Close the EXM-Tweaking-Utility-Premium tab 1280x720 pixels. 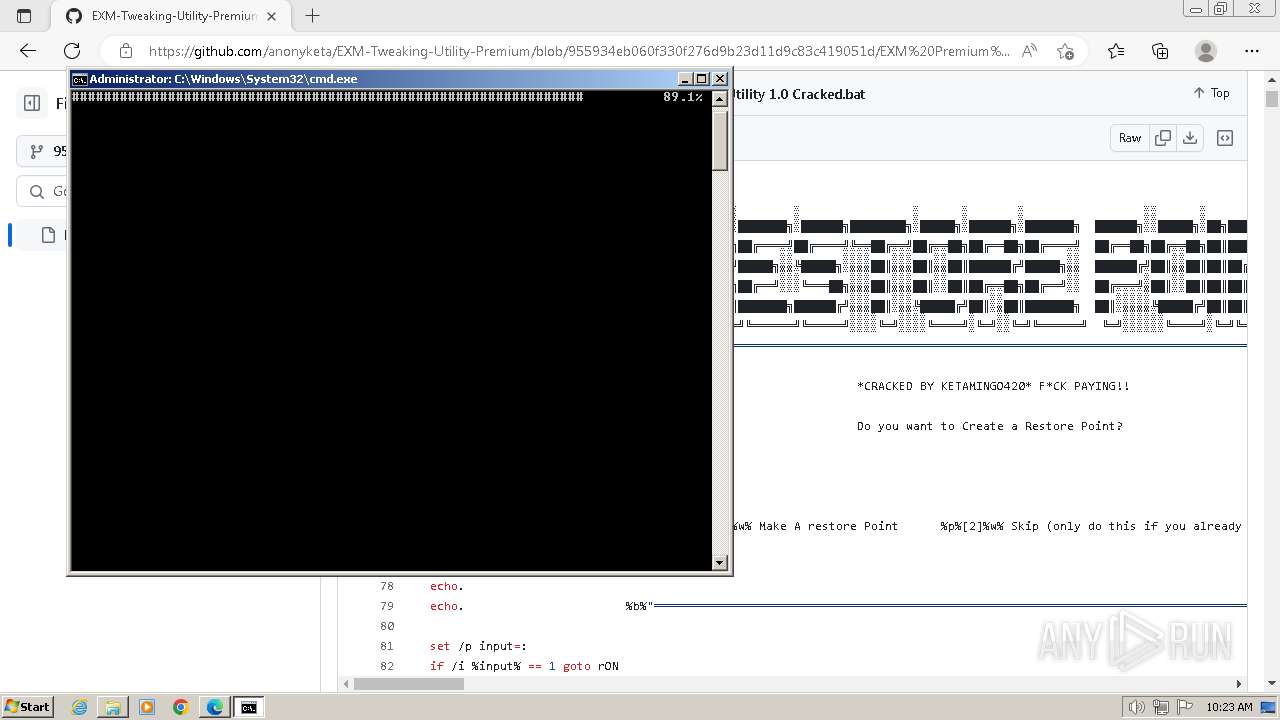(272, 16)
